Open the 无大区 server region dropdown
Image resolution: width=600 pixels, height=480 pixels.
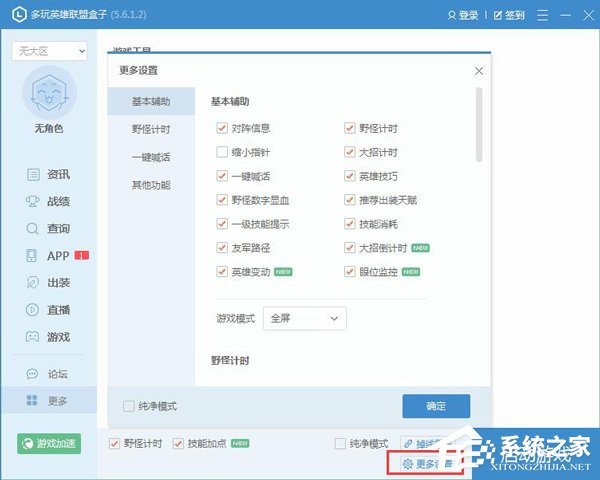click(49, 51)
